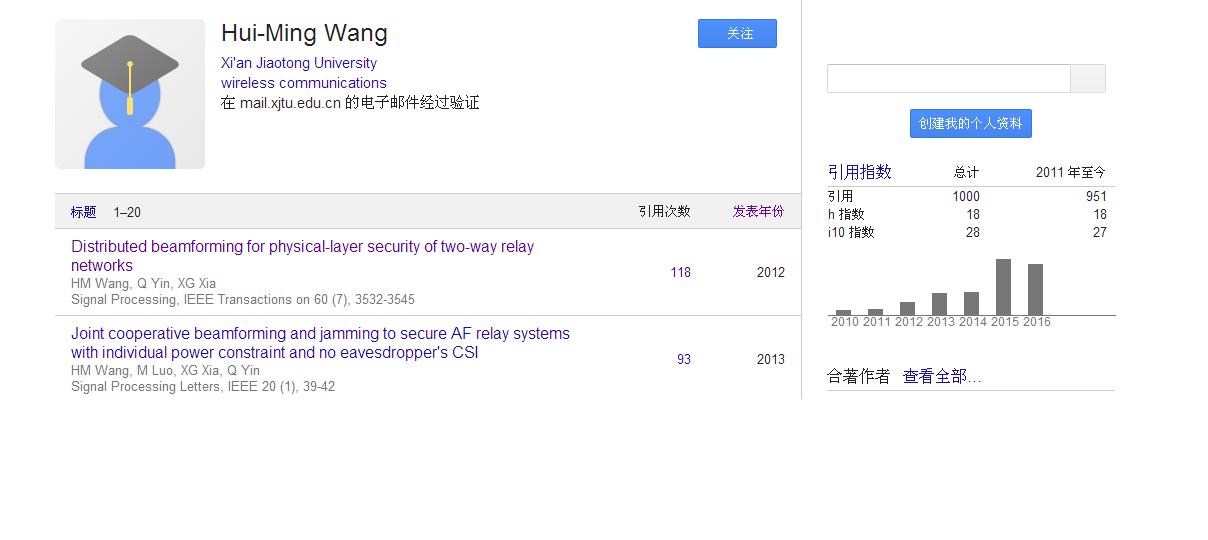View the 93 citations of second paper
This screenshot has height=540, width=1208.
pyautogui.click(x=684, y=359)
